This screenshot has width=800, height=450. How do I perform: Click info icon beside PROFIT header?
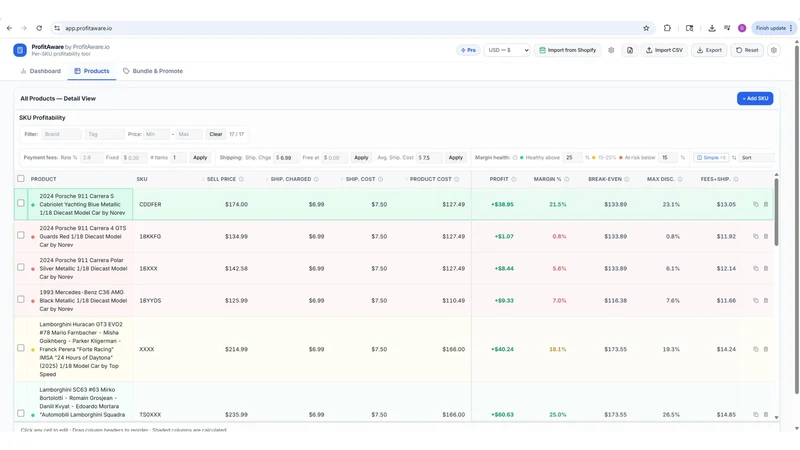point(514,179)
